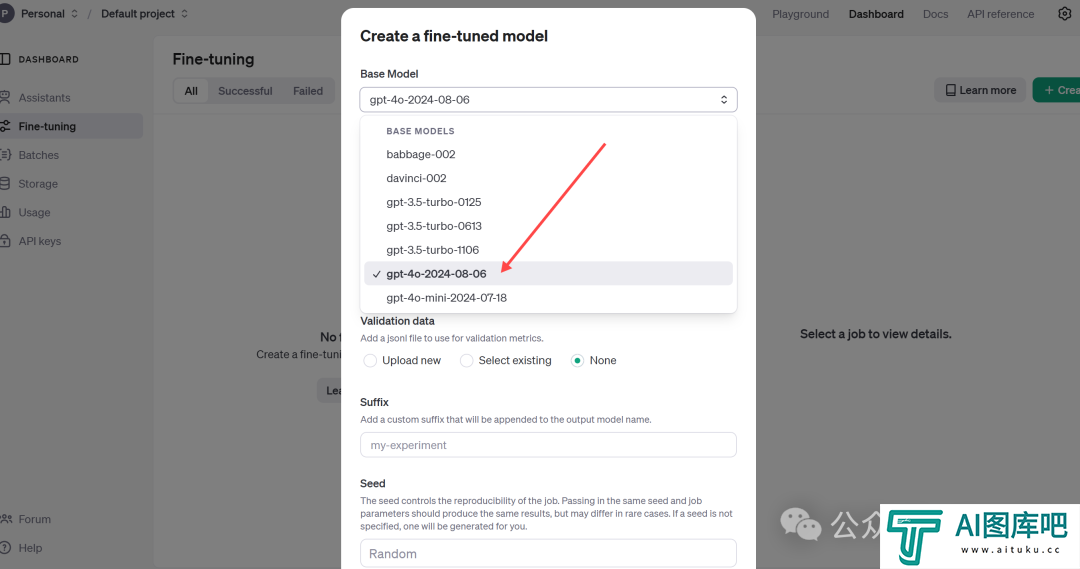Open the Base Model combo box
The image size is (1080, 569).
point(548,100)
